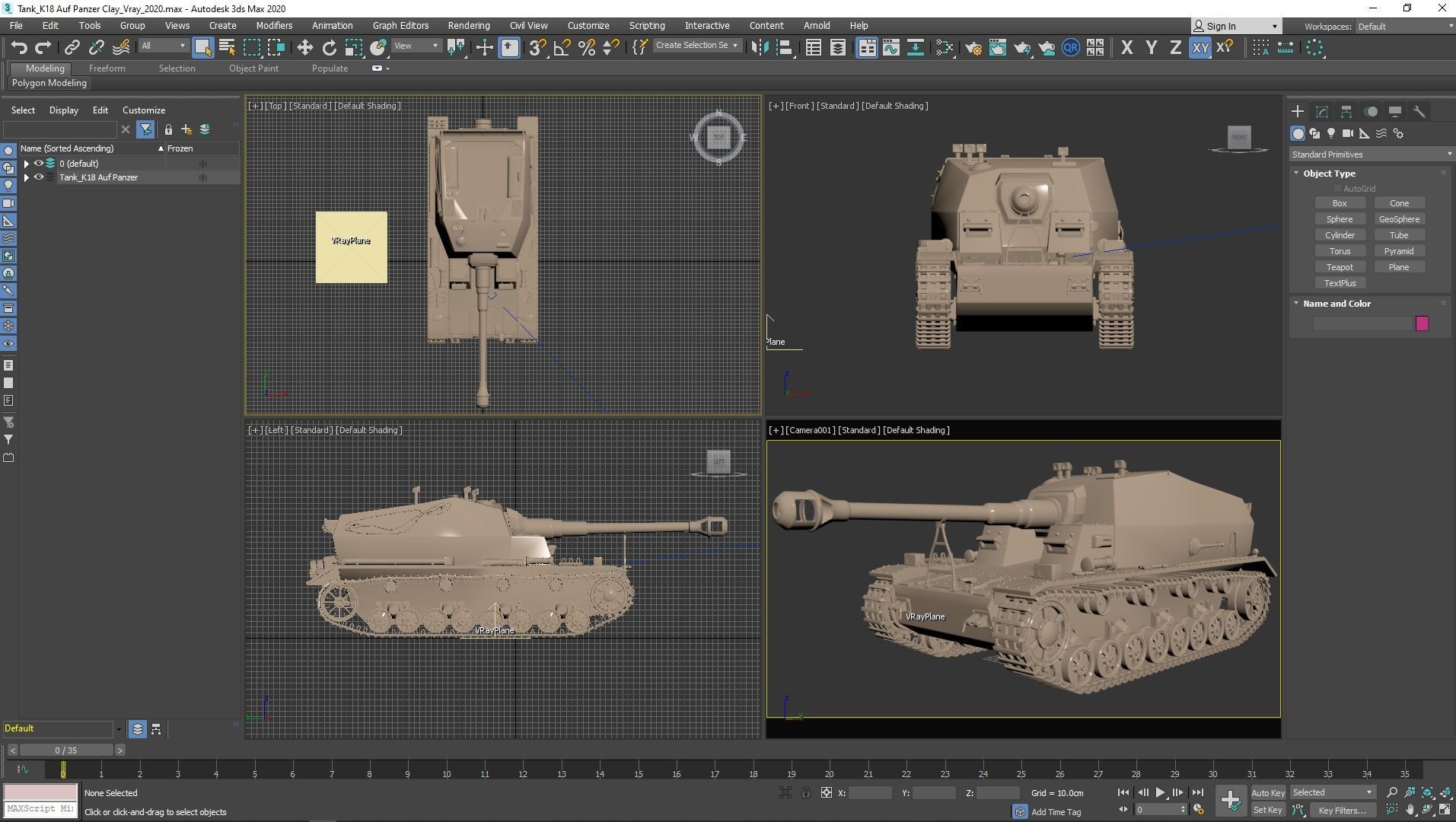Click the Sign In button
The height and width of the screenshot is (822, 1456).
[1236, 27]
